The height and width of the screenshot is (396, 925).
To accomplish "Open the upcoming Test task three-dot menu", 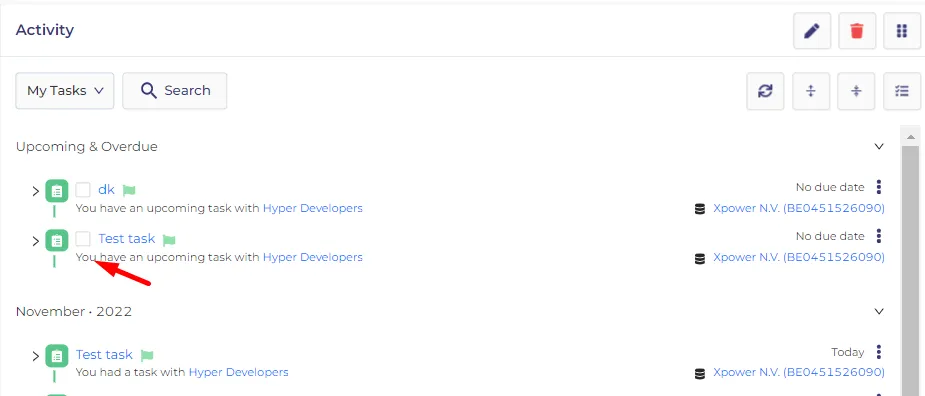I will click(878, 236).
